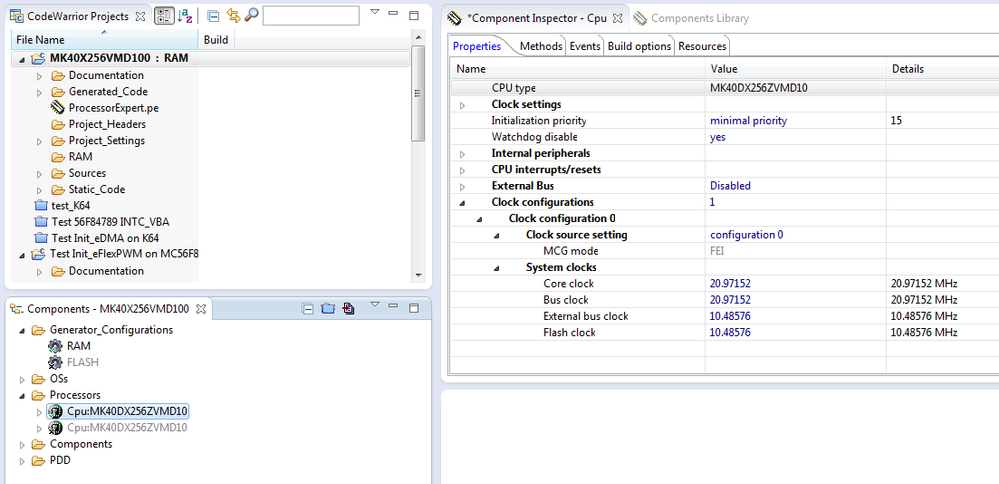Expand the Components folder in Components view
The image size is (999, 484).
pos(22,445)
